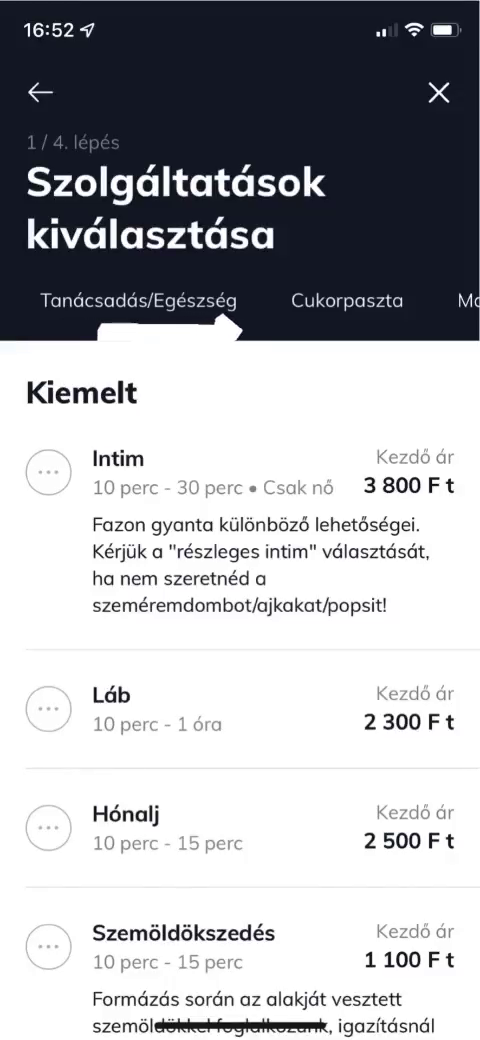This screenshot has width=480, height=1040.
Task: Tap the cellular signal bars icon
Action: click(x=387, y=31)
